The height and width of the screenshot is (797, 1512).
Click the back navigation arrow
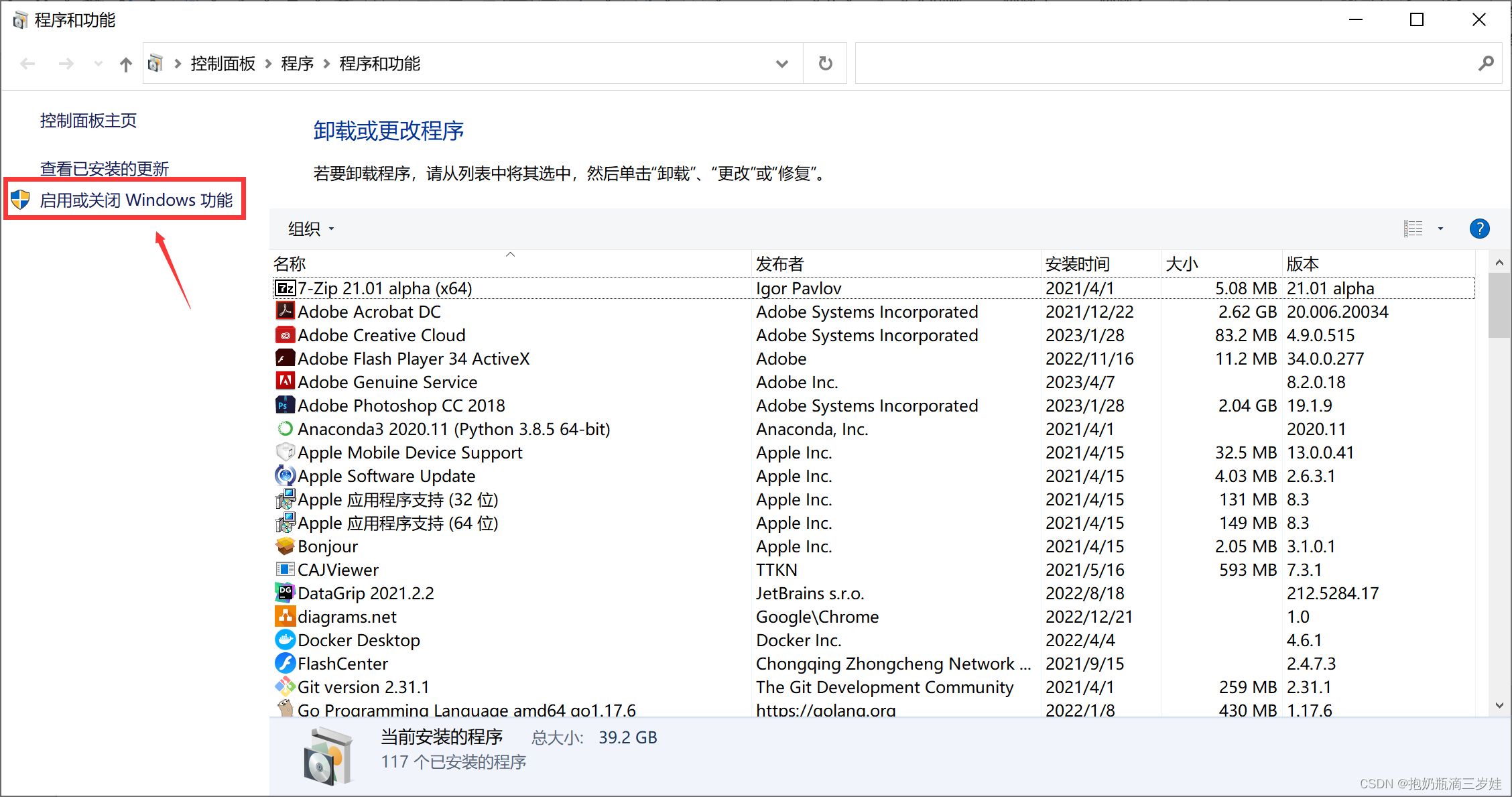pos(27,64)
